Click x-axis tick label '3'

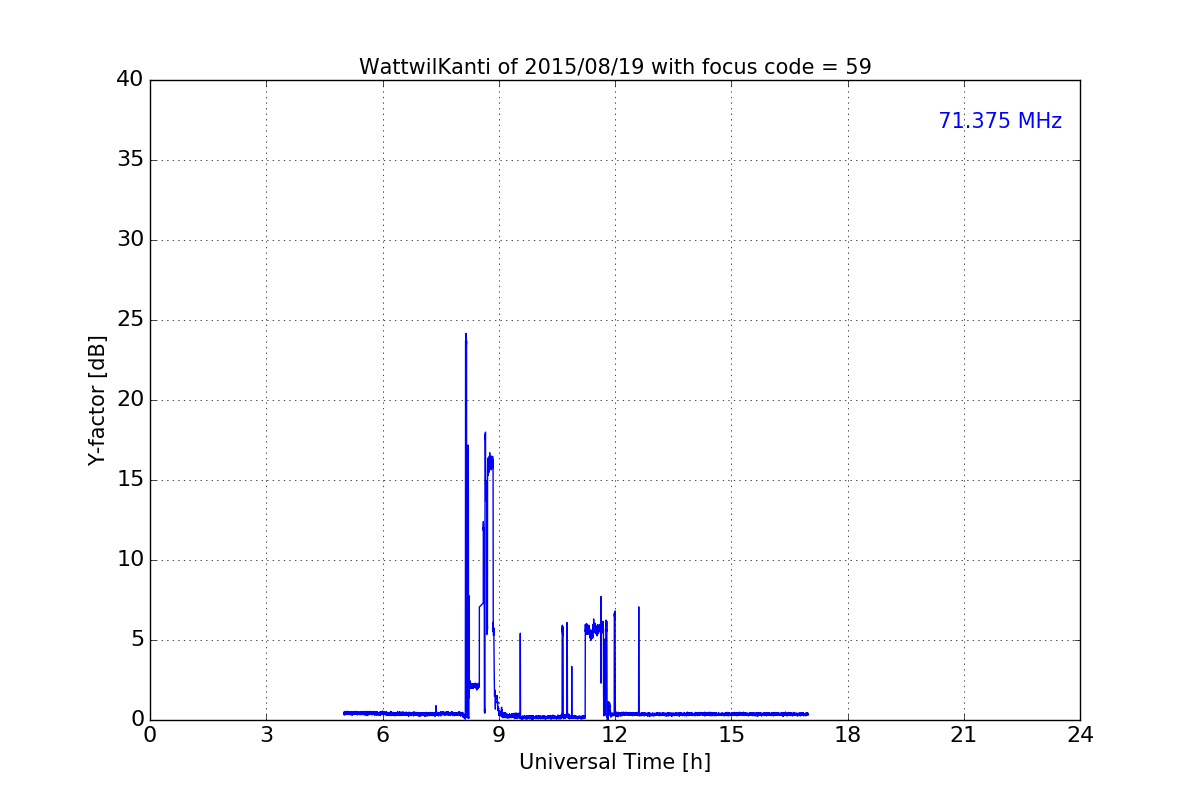click(266, 735)
